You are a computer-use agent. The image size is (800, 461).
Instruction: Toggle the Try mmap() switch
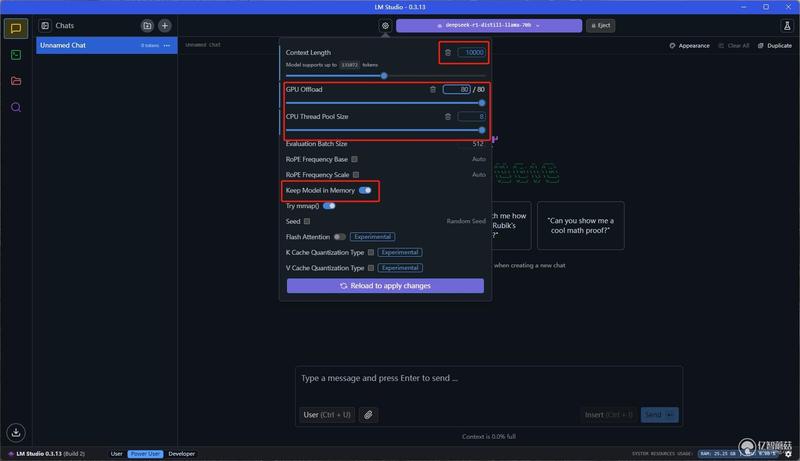329,206
